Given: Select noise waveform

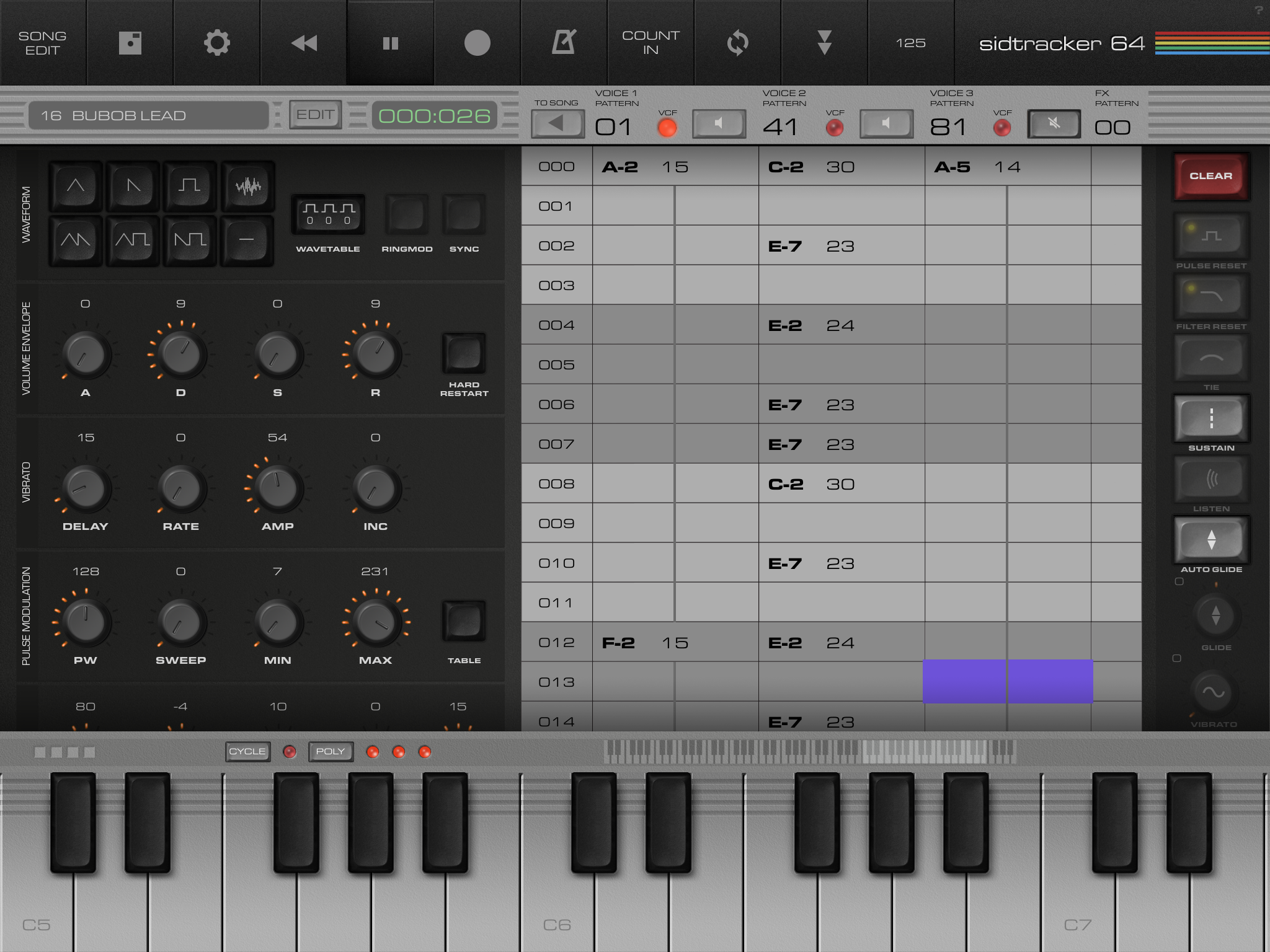Looking at the screenshot, I should (248, 185).
